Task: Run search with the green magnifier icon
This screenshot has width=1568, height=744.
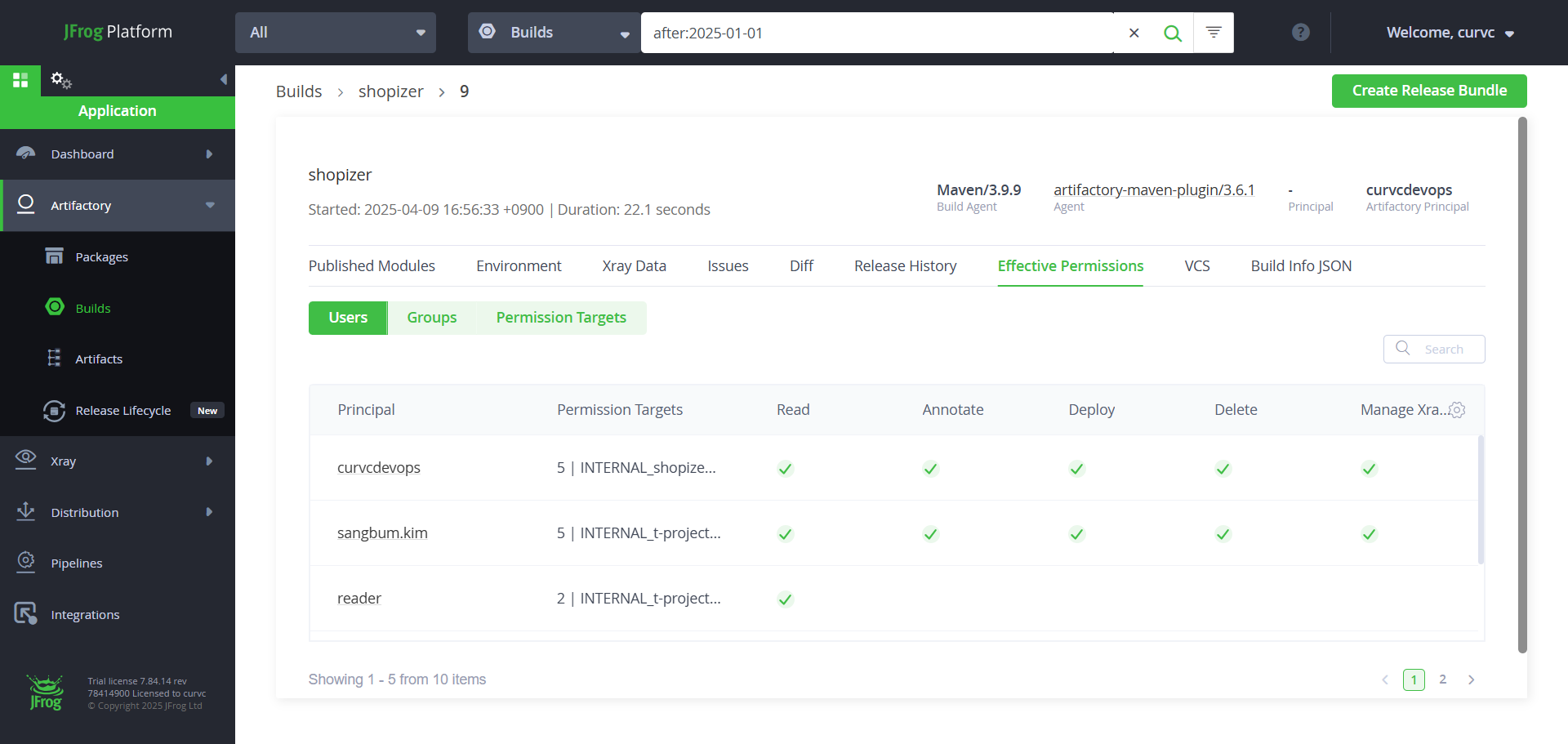Action: [1173, 33]
